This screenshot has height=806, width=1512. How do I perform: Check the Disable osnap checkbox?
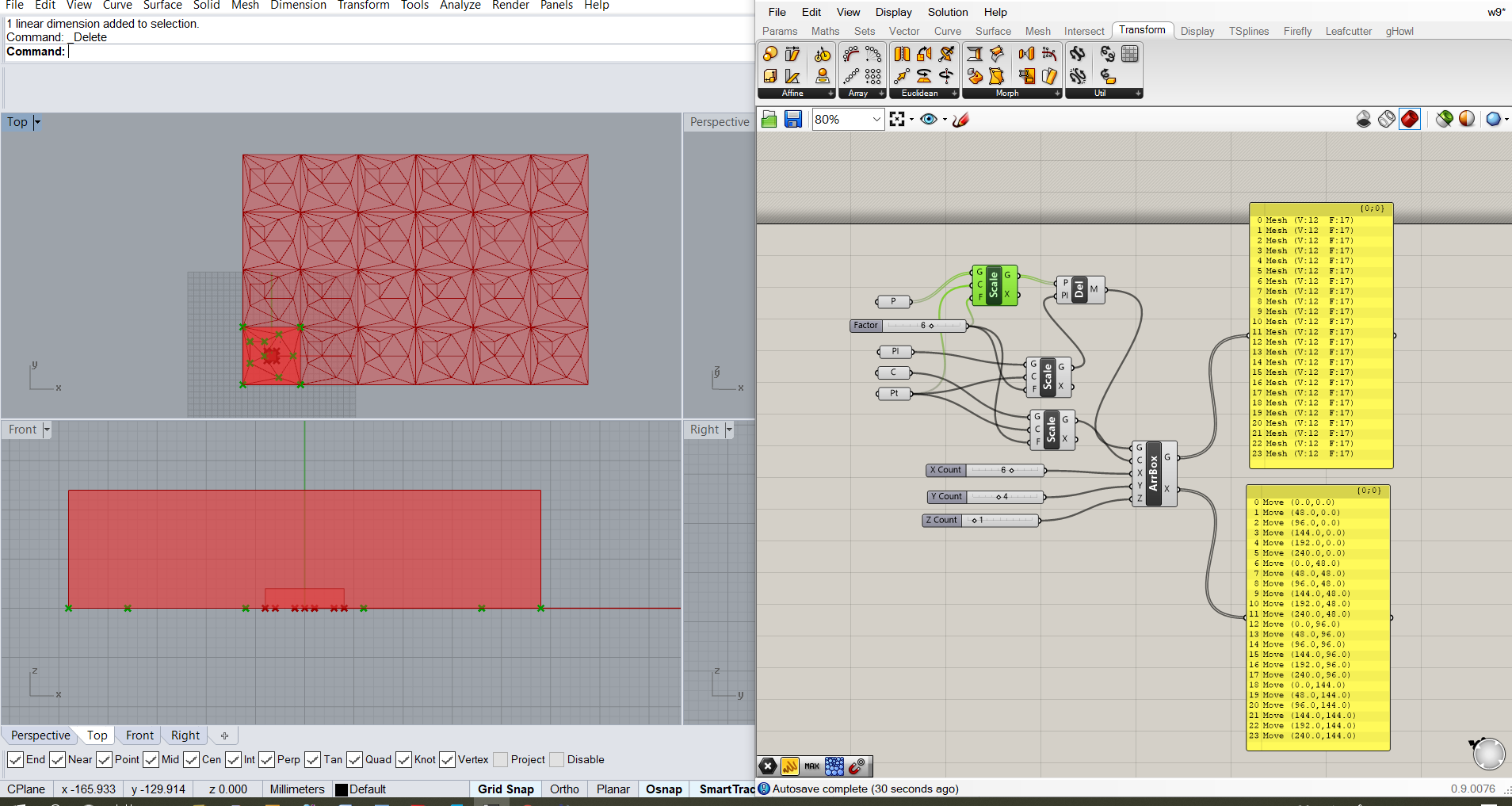coord(556,759)
